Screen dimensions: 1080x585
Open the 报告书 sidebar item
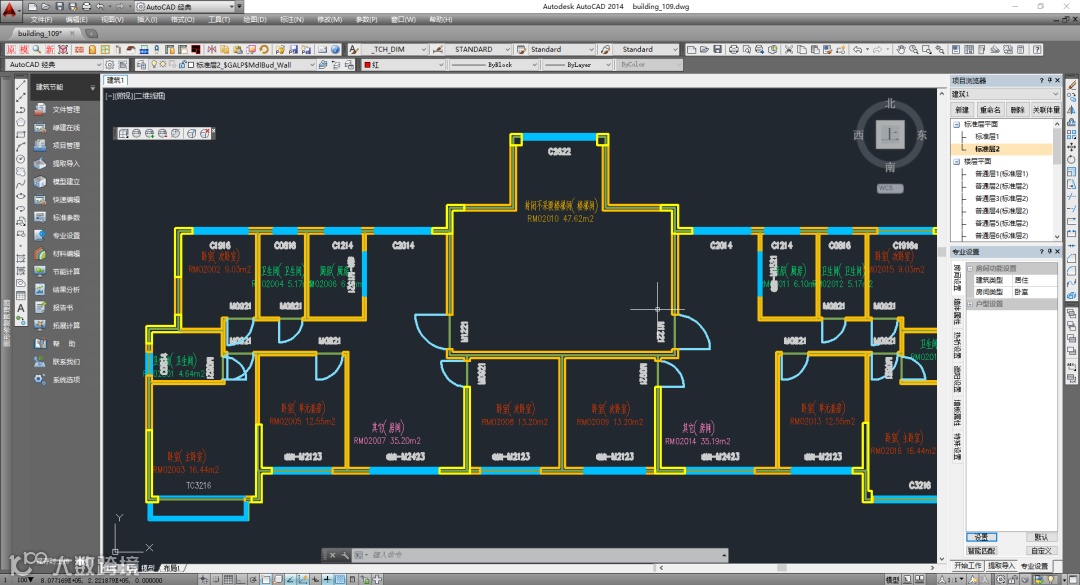coord(65,307)
